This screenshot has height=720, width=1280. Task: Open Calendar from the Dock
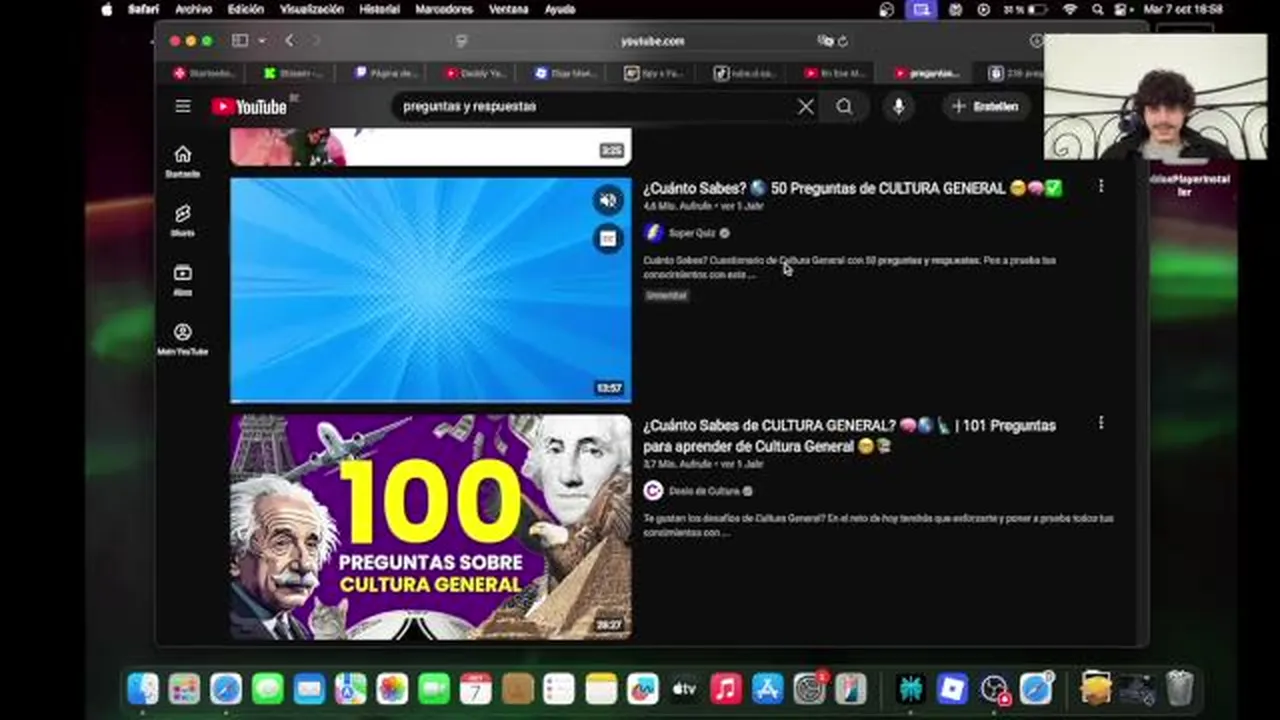point(476,689)
